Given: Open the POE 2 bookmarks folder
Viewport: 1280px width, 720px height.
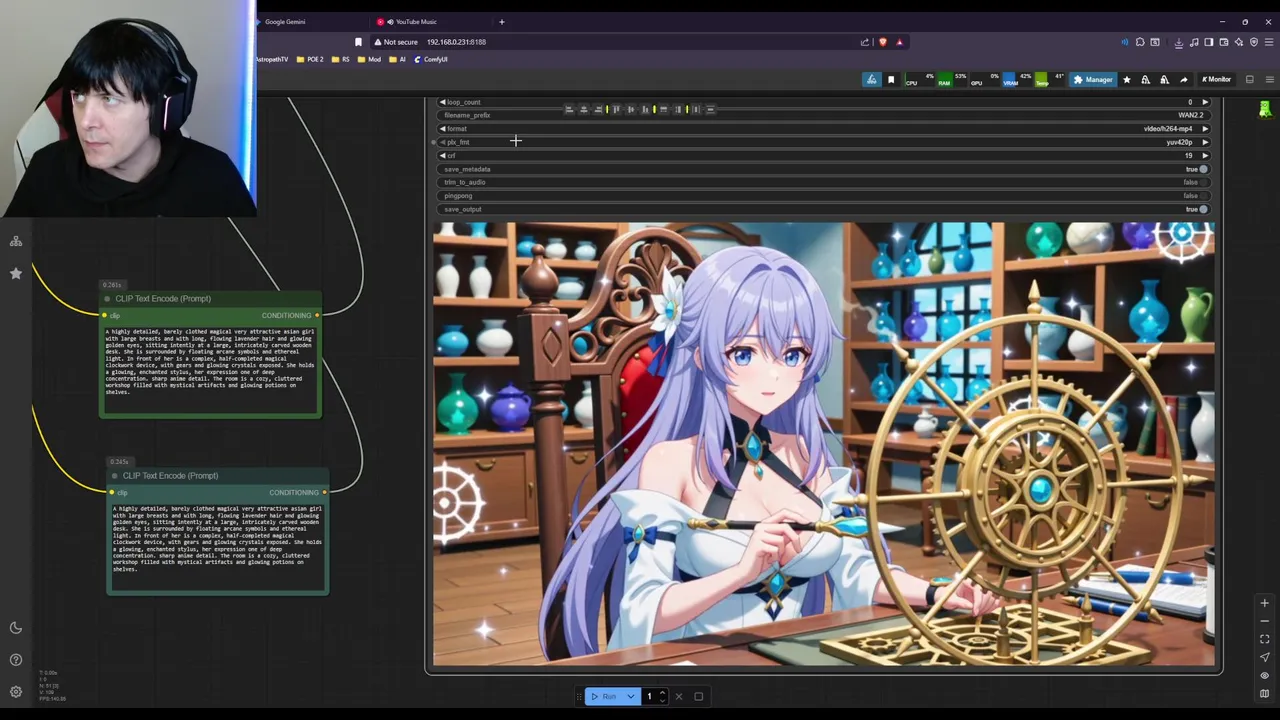Looking at the screenshot, I should pos(308,60).
